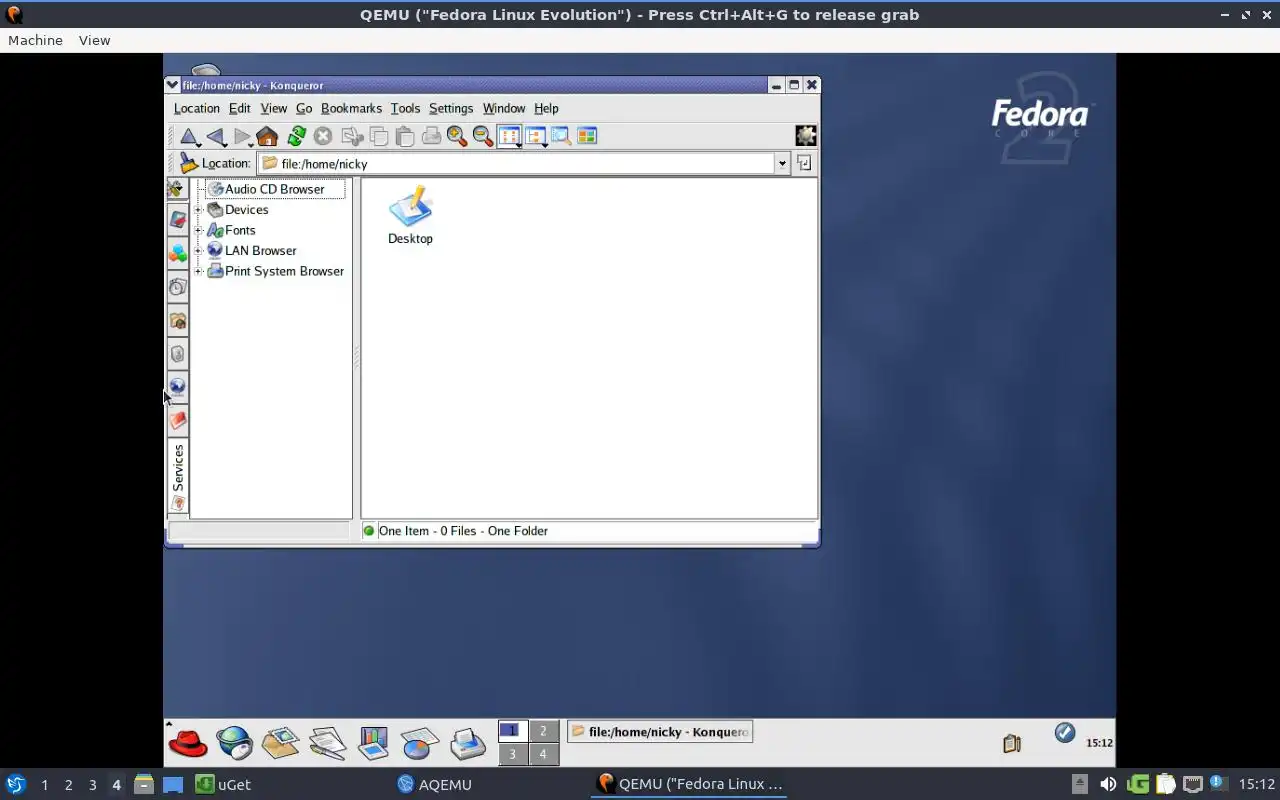The height and width of the screenshot is (800, 1280).
Task: Expand the Print System Browser node
Action: pyautogui.click(x=198, y=271)
